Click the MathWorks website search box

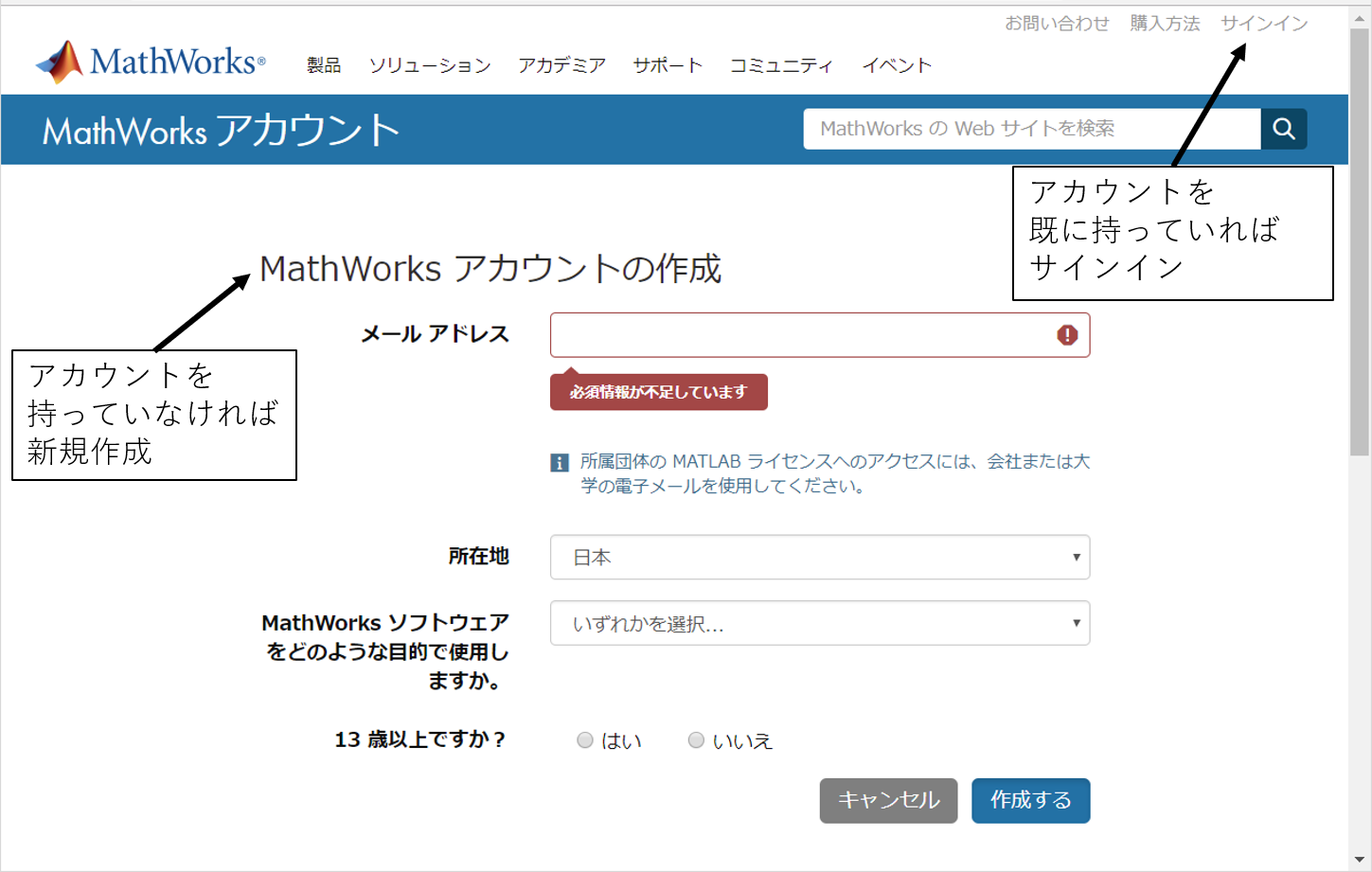point(1032,129)
